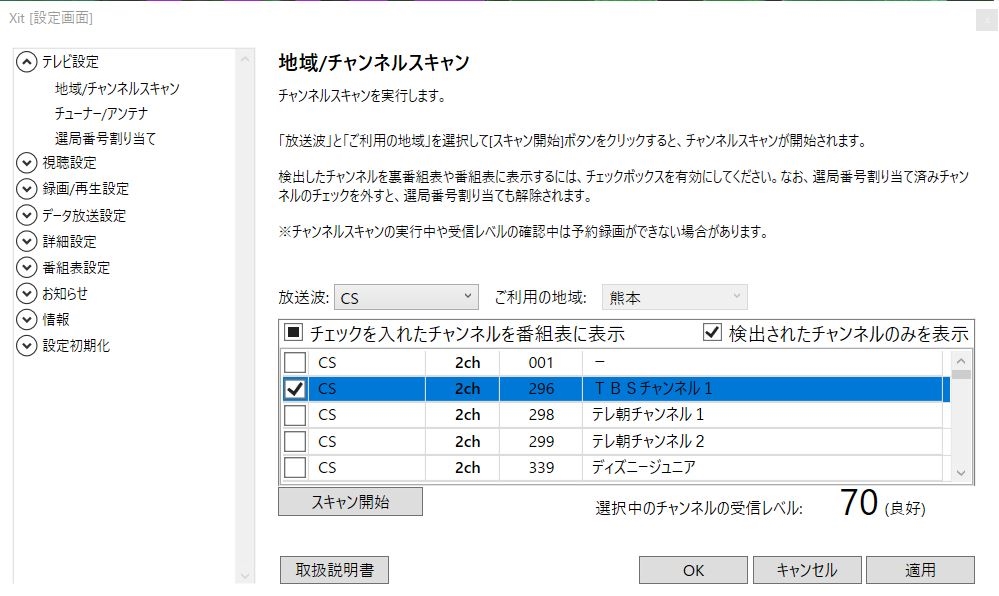Check the ディズニージュニア checkbox
Viewport: 999px width, 596px height.
click(x=294, y=467)
